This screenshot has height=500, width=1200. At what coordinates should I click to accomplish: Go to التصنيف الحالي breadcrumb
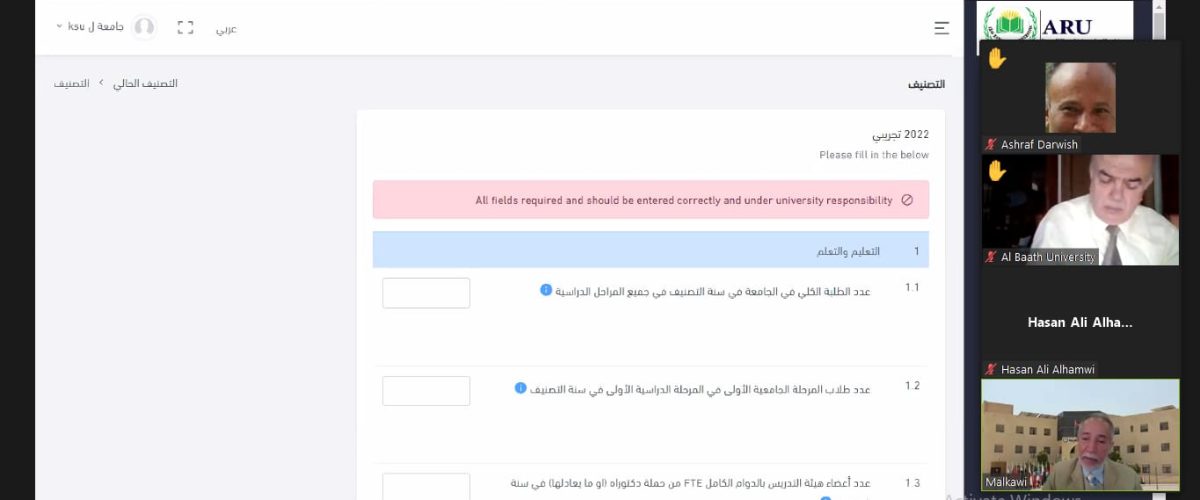pyautogui.click(x=145, y=83)
